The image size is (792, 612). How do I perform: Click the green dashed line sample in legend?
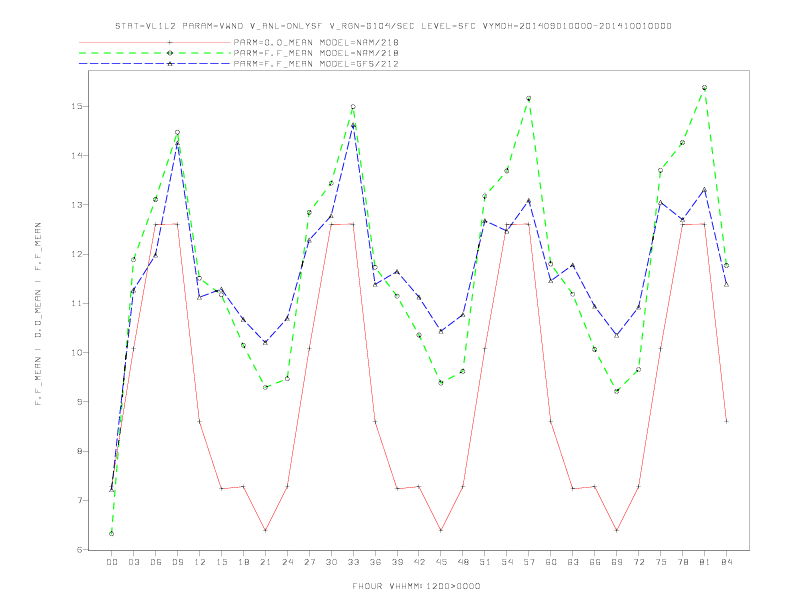coord(155,53)
